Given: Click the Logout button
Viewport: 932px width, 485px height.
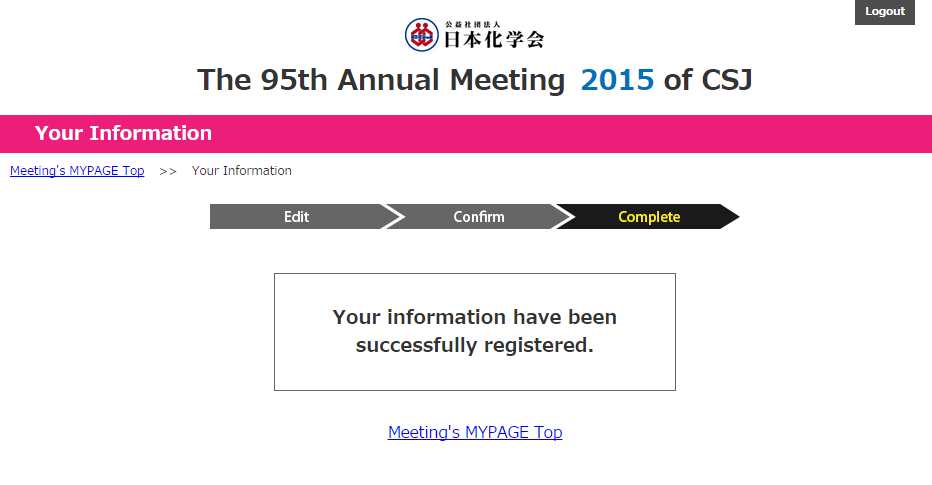Looking at the screenshot, I should coord(884,12).
